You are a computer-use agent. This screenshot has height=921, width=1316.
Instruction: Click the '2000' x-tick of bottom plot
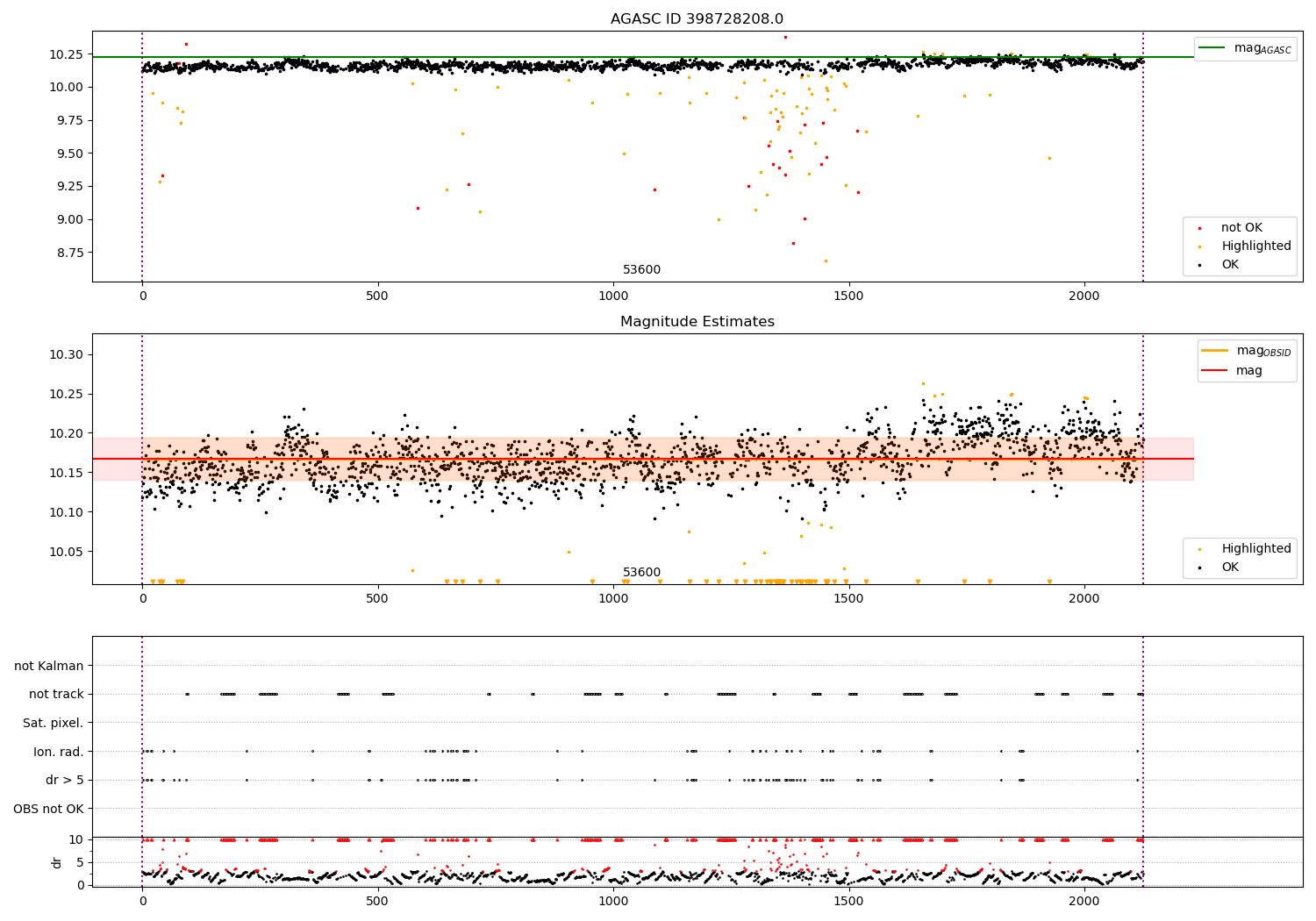[x=1084, y=902]
